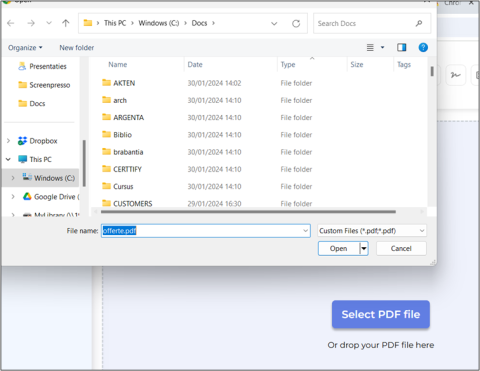Click the file list vertical scrollbar
This screenshot has height=371, width=480.
point(432,71)
